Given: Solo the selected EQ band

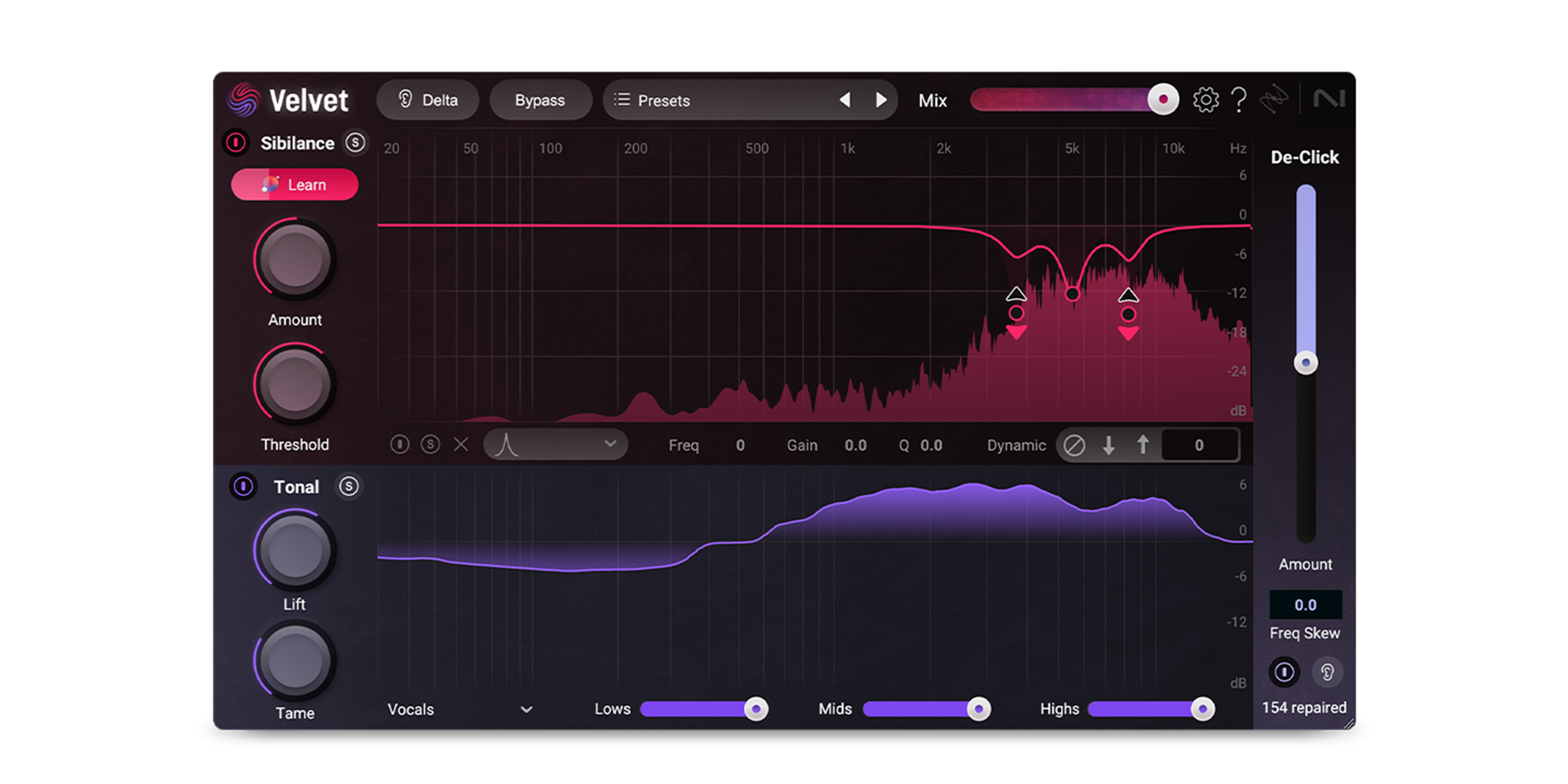Looking at the screenshot, I should tap(430, 445).
